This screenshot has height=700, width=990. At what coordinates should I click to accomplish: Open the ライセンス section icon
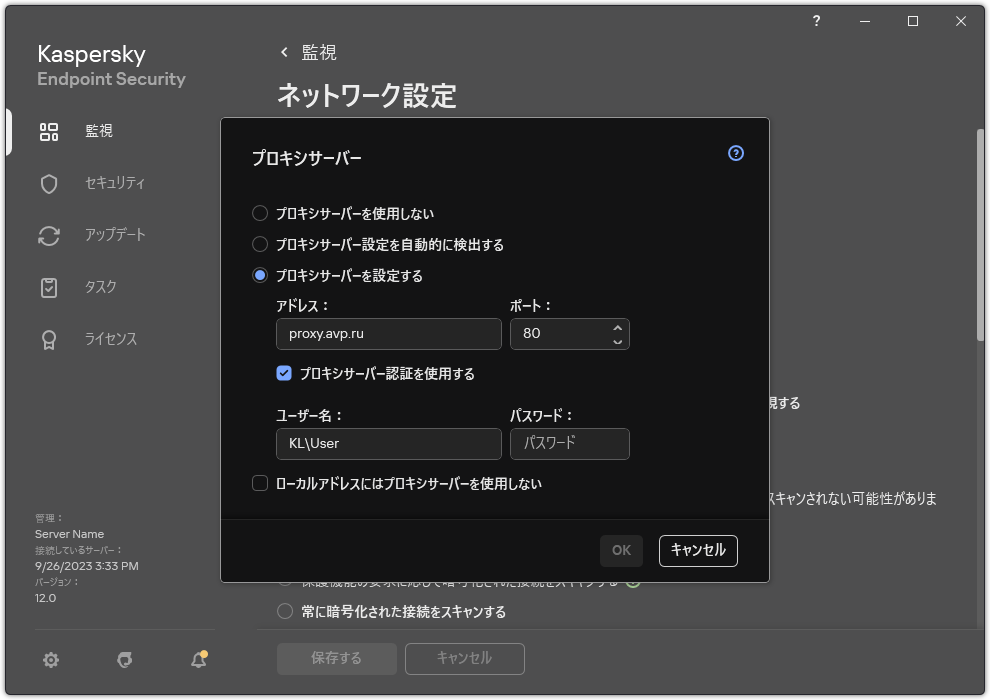49,339
